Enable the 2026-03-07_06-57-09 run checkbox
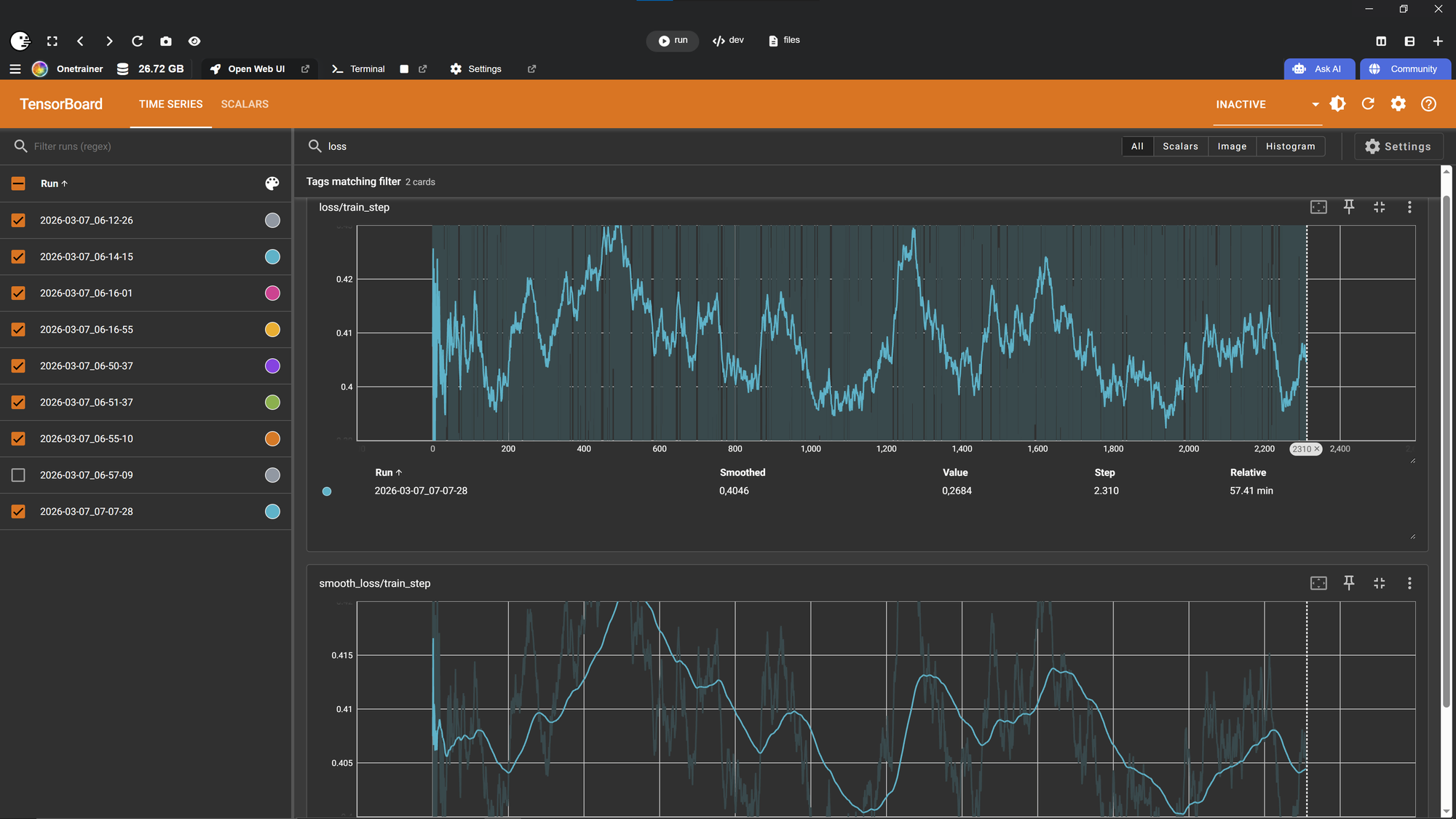The width and height of the screenshot is (1456, 819). click(x=18, y=475)
